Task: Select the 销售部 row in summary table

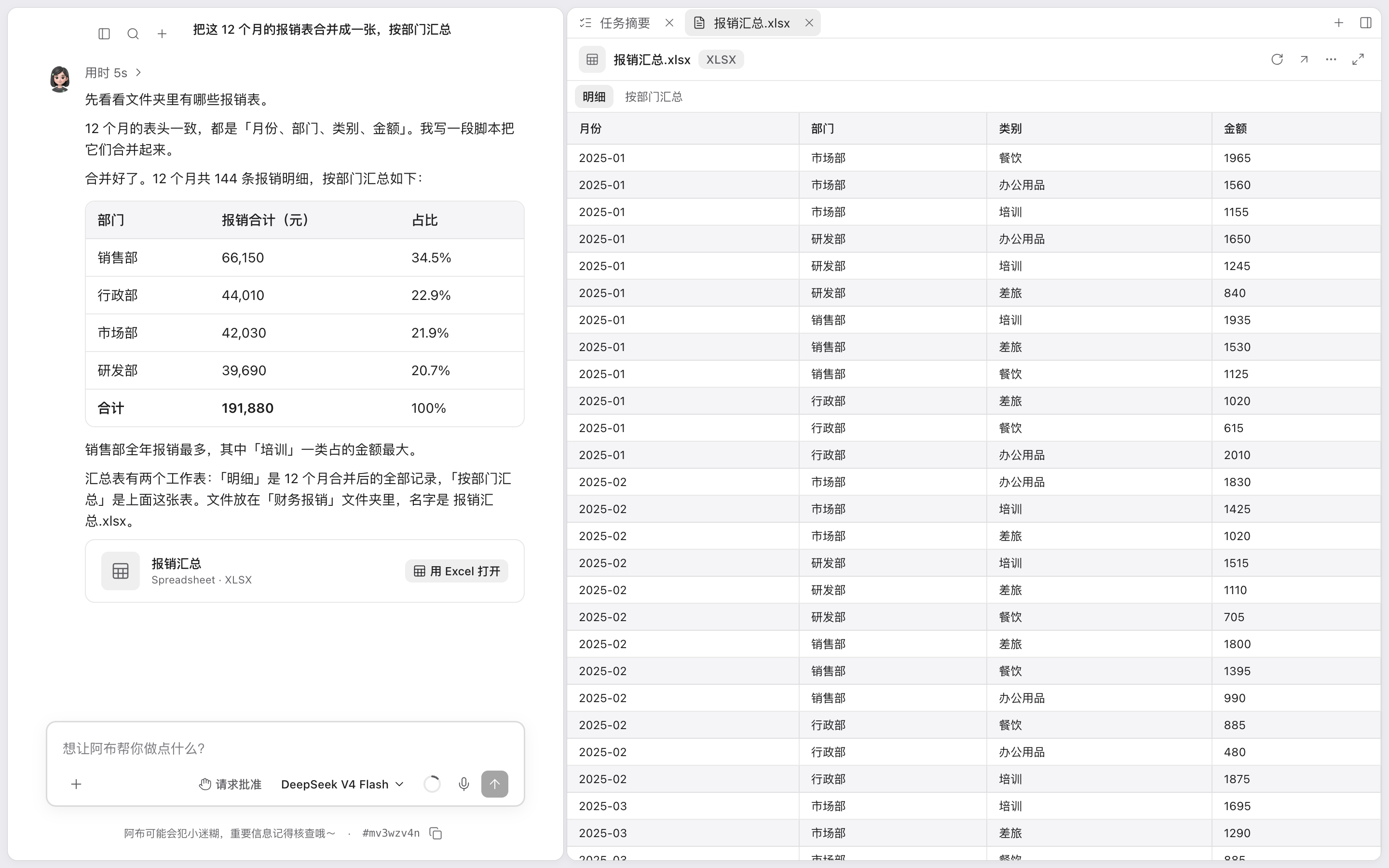Action: click(305, 258)
